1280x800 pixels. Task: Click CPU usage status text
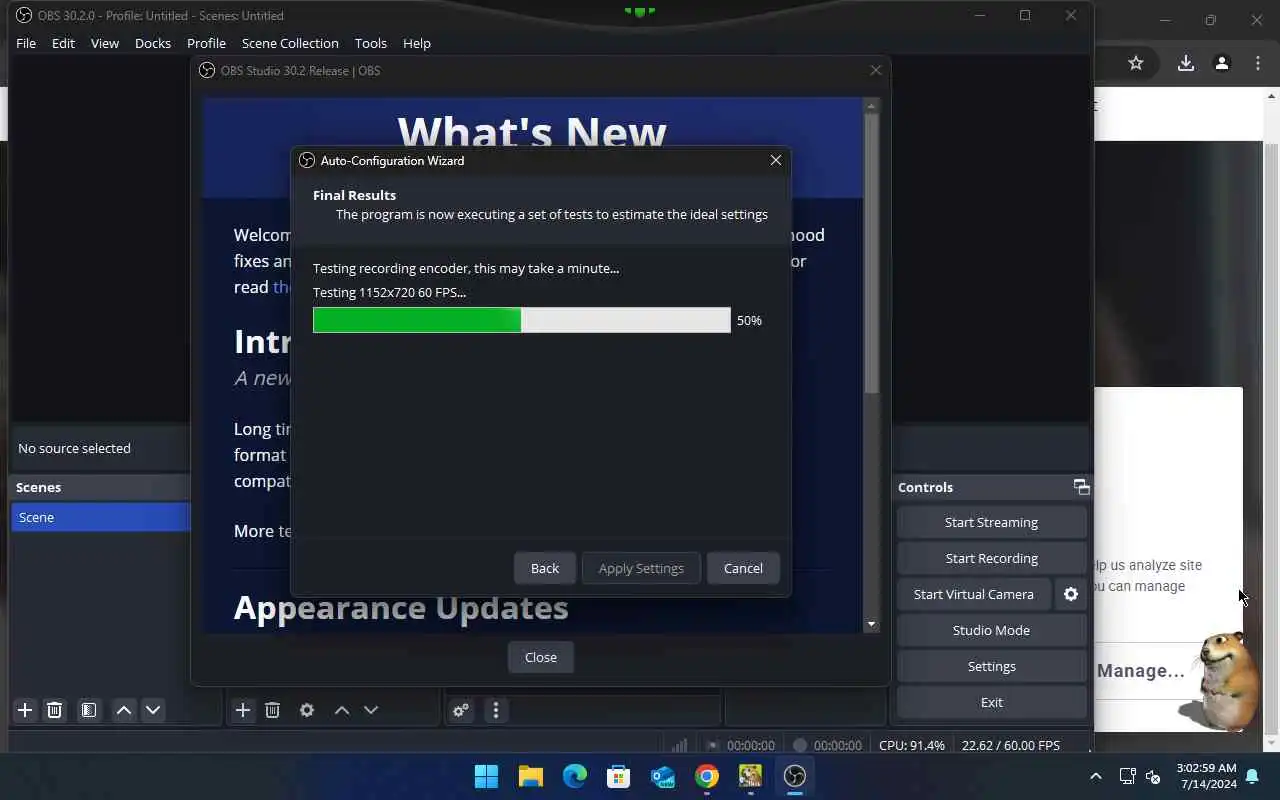912,745
